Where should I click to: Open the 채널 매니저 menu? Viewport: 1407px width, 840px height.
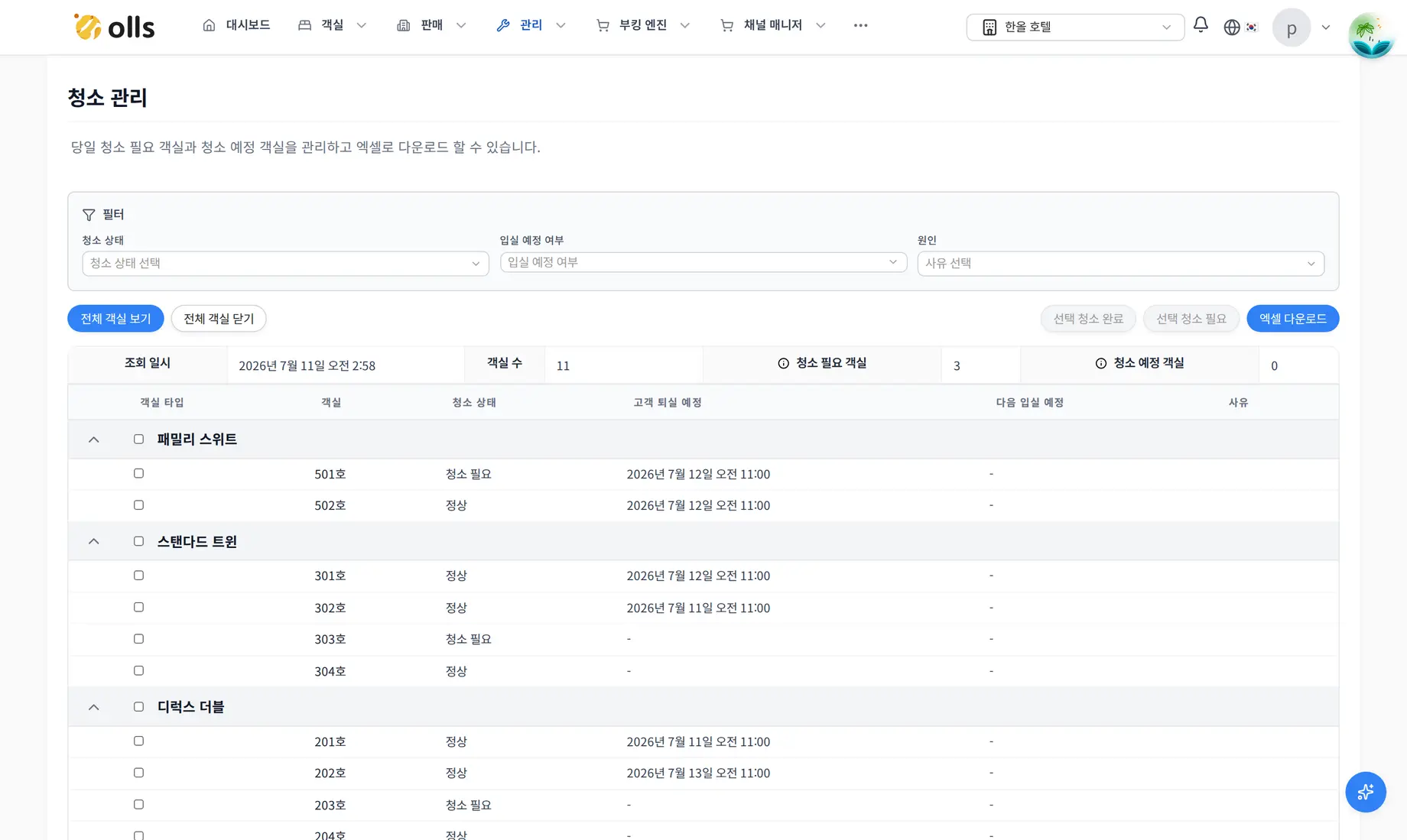(773, 25)
